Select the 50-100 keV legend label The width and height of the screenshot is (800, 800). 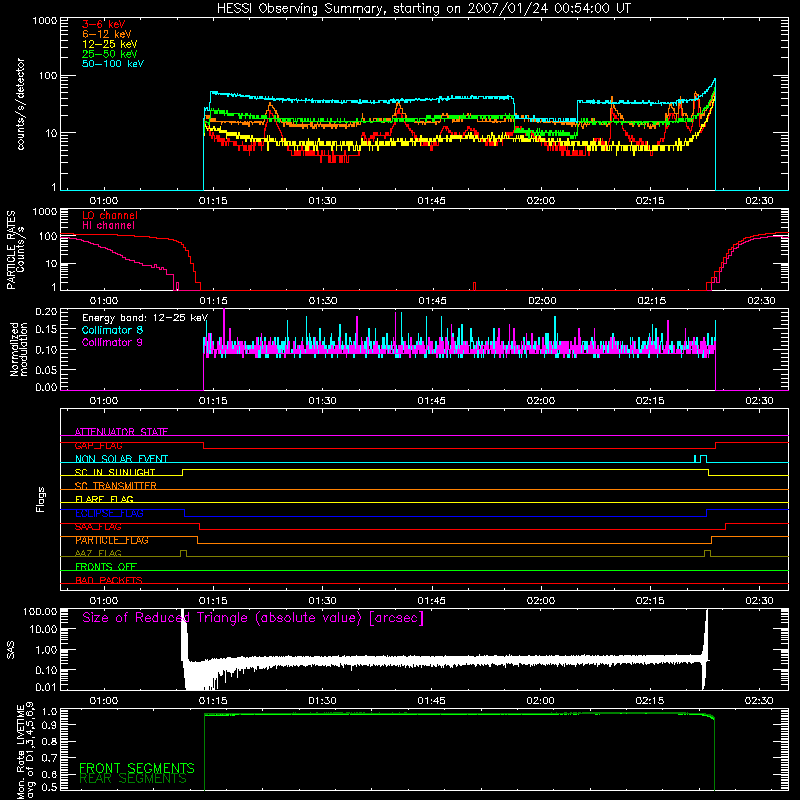(x=112, y=64)
